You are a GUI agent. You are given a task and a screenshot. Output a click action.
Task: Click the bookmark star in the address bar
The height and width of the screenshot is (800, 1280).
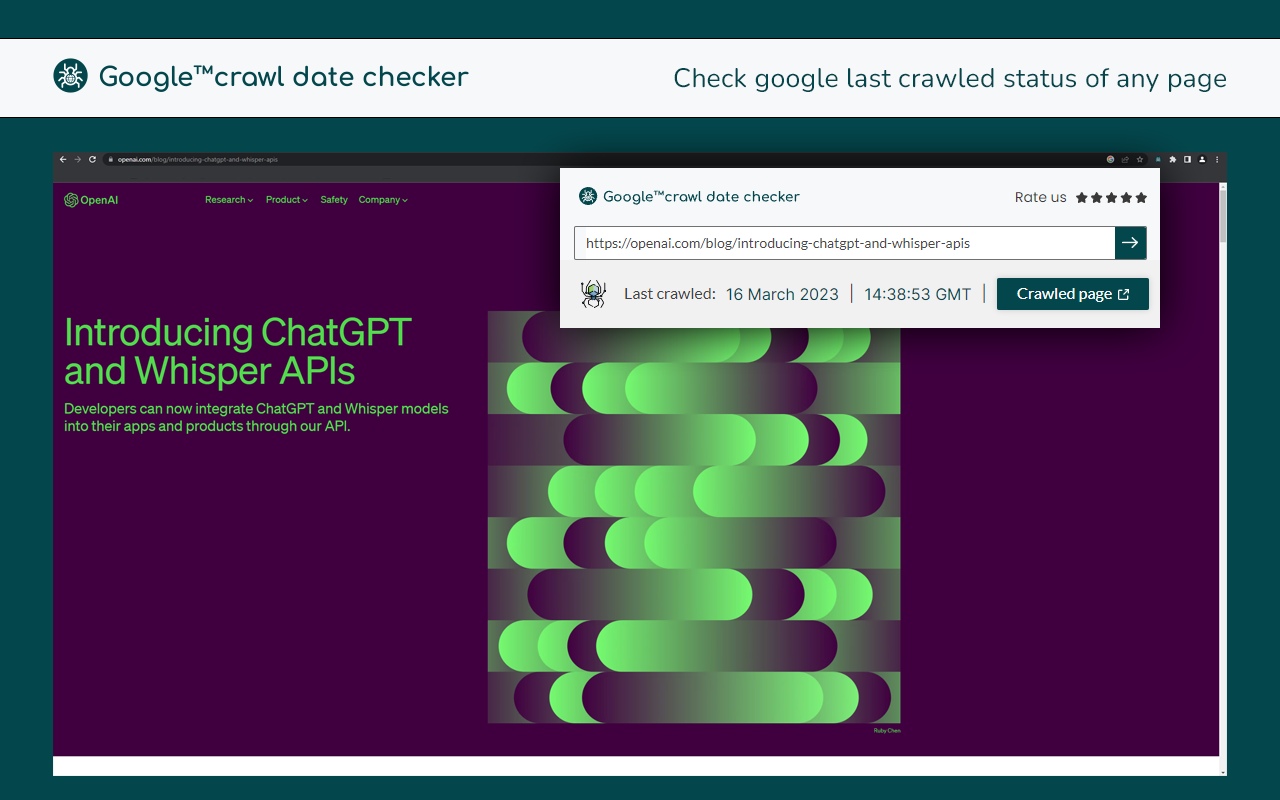coord(1140,159)
